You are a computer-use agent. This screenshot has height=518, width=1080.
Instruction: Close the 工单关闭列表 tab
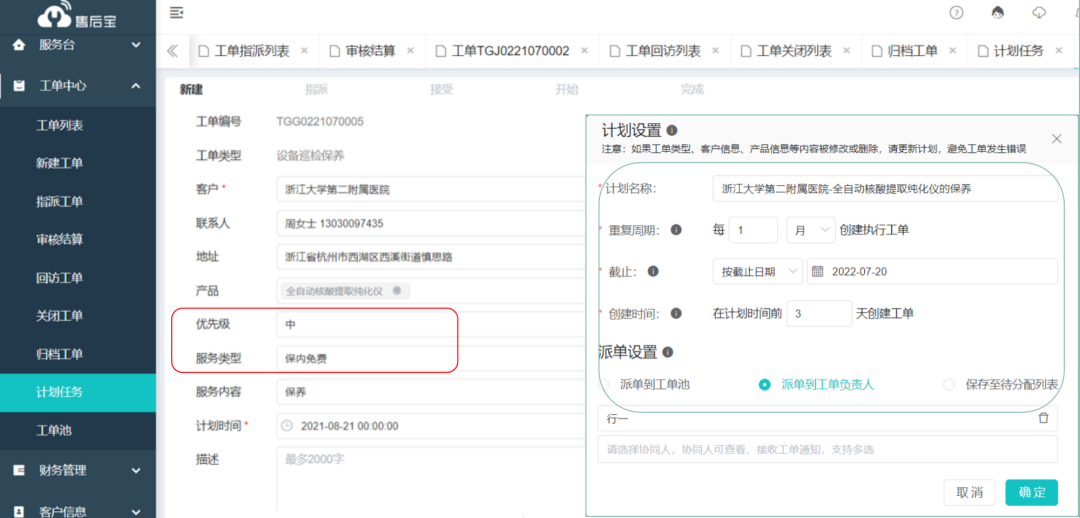tap(847, 50)
